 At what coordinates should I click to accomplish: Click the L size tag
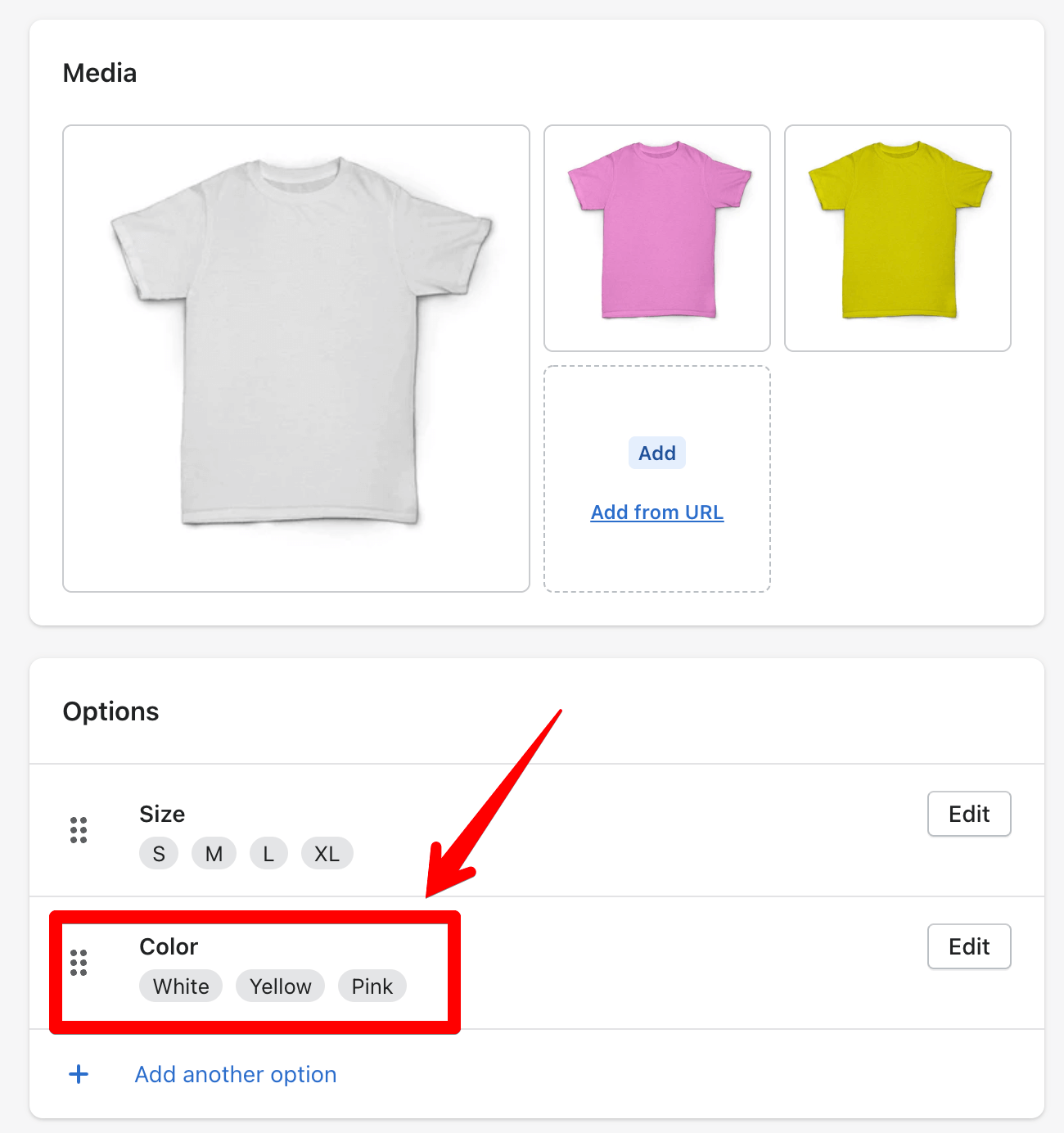[x=268, y=854]
